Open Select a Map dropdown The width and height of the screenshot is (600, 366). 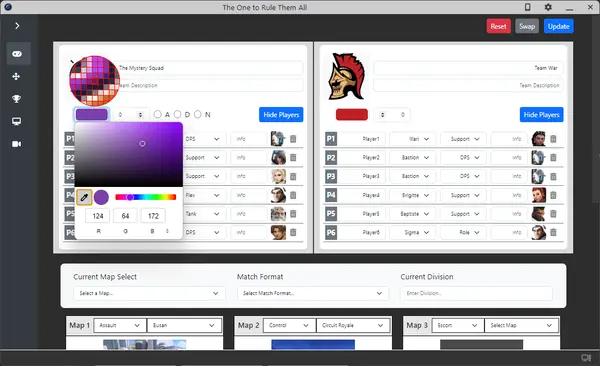pos(149,293)
